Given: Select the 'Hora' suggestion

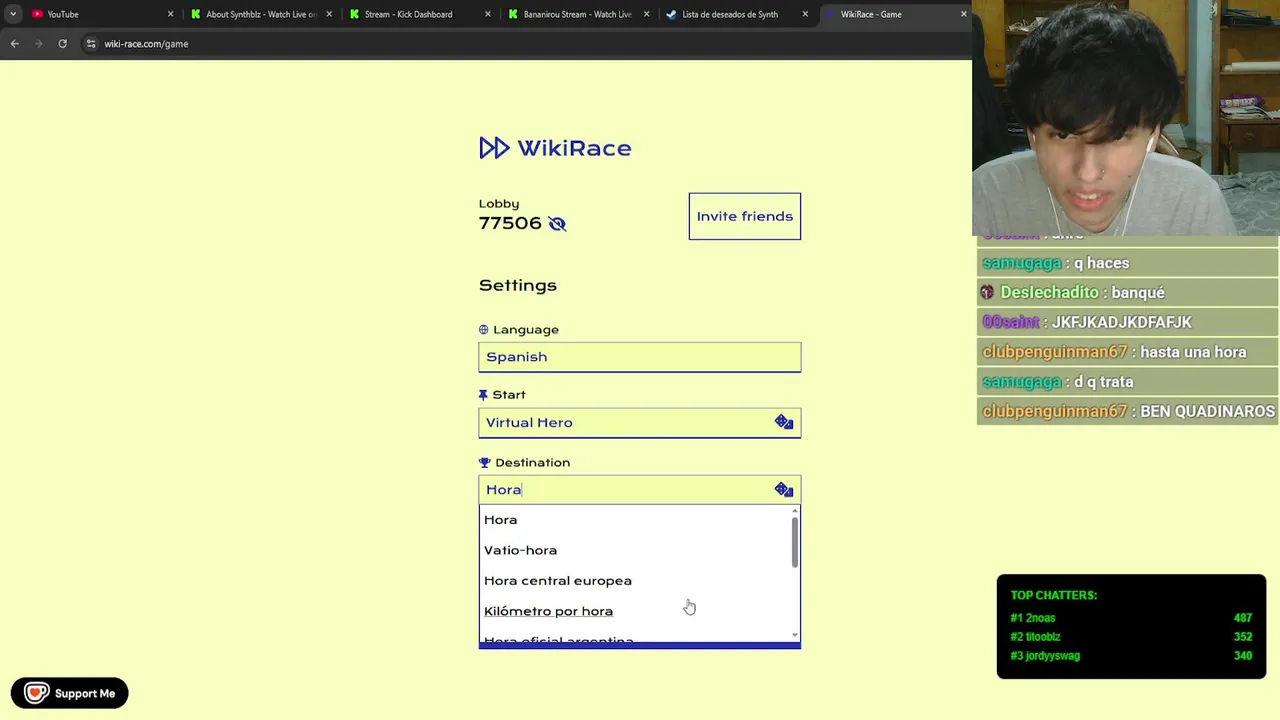Looking at the screenshot, I should tap(635, 520).
